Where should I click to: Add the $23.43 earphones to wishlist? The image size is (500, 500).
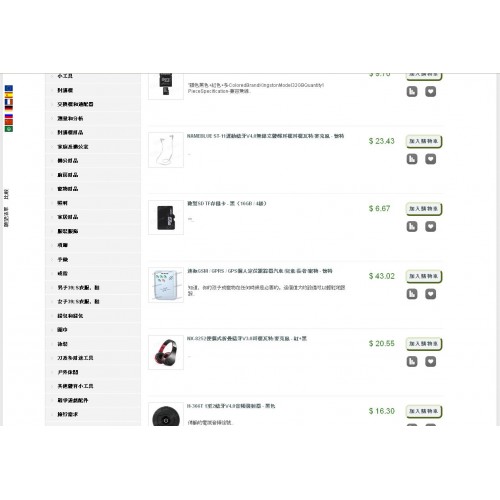tap(430, 159)
